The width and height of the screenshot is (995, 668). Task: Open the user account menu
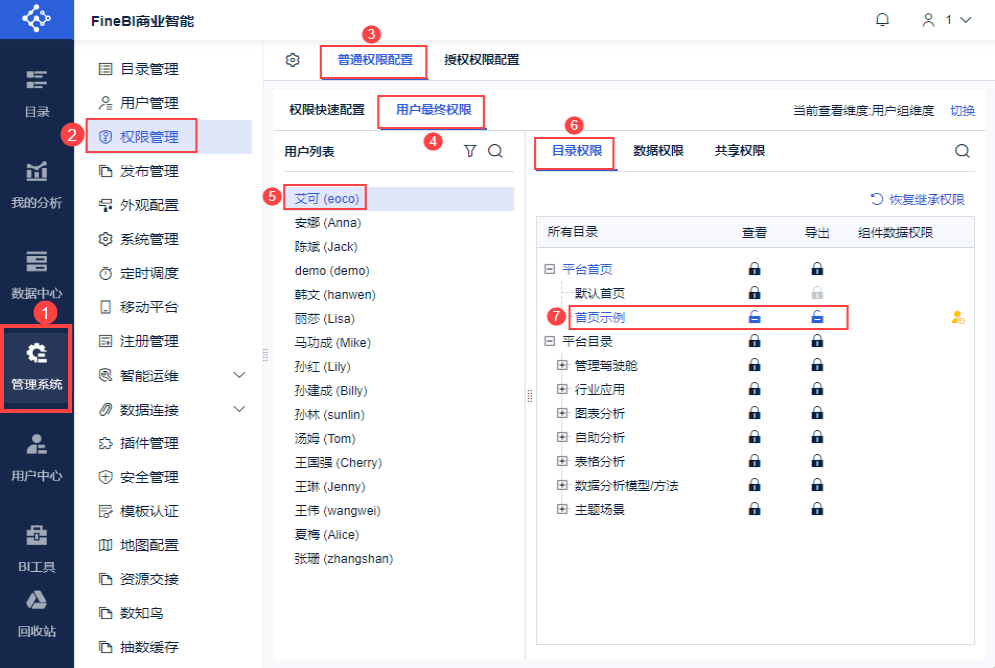click(947, 20)
